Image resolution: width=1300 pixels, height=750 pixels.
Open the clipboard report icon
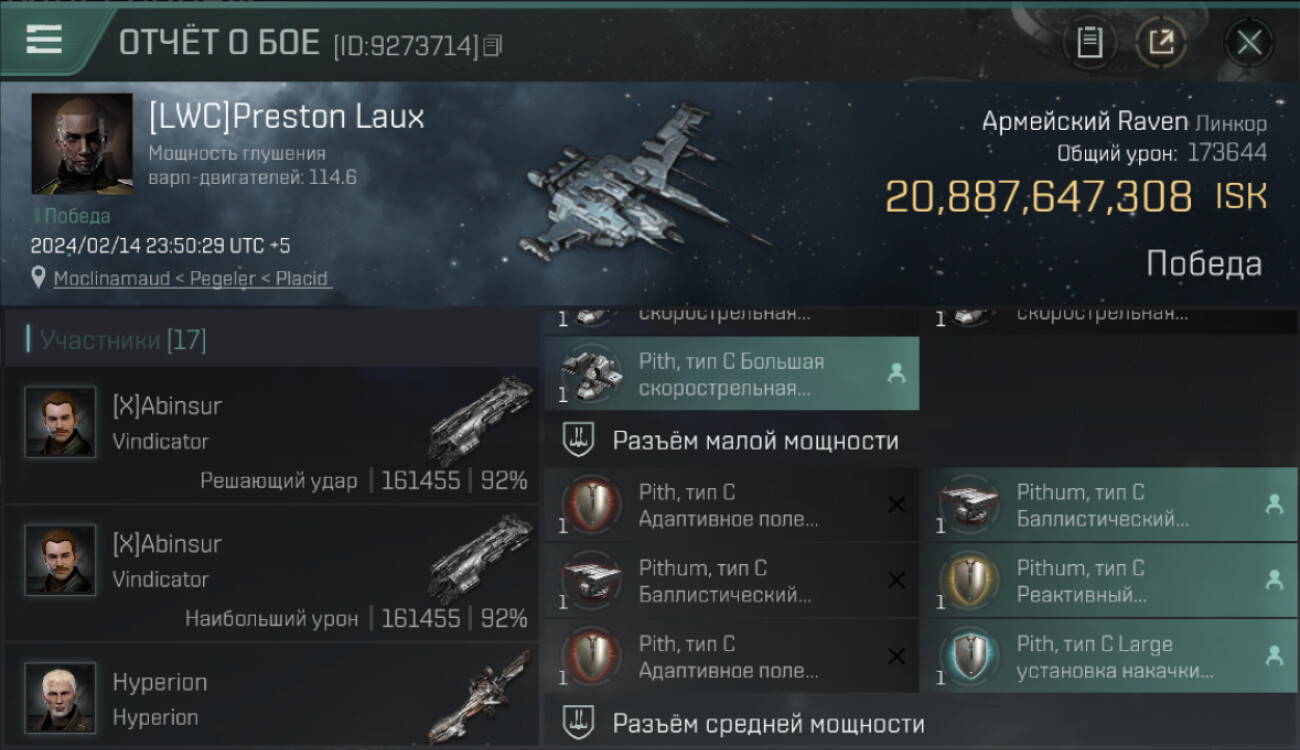click(x=1090, y=42)
